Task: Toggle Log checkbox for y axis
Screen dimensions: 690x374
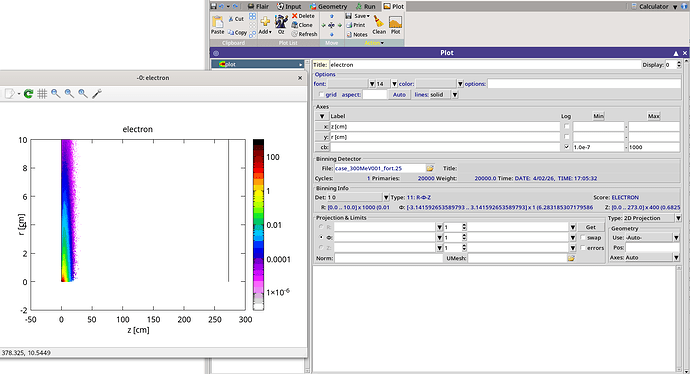Action: (x=567, y=137)
